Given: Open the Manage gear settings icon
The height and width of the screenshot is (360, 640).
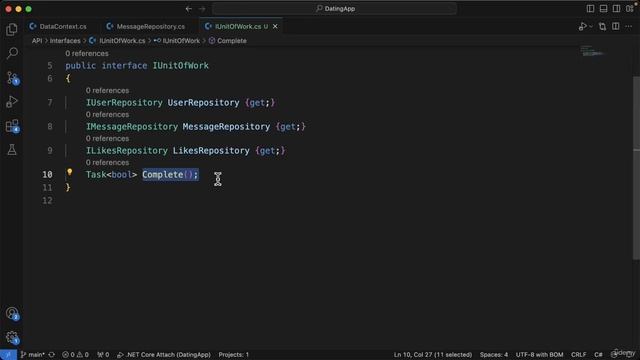Looking at the screenshot, I should 12,338.
